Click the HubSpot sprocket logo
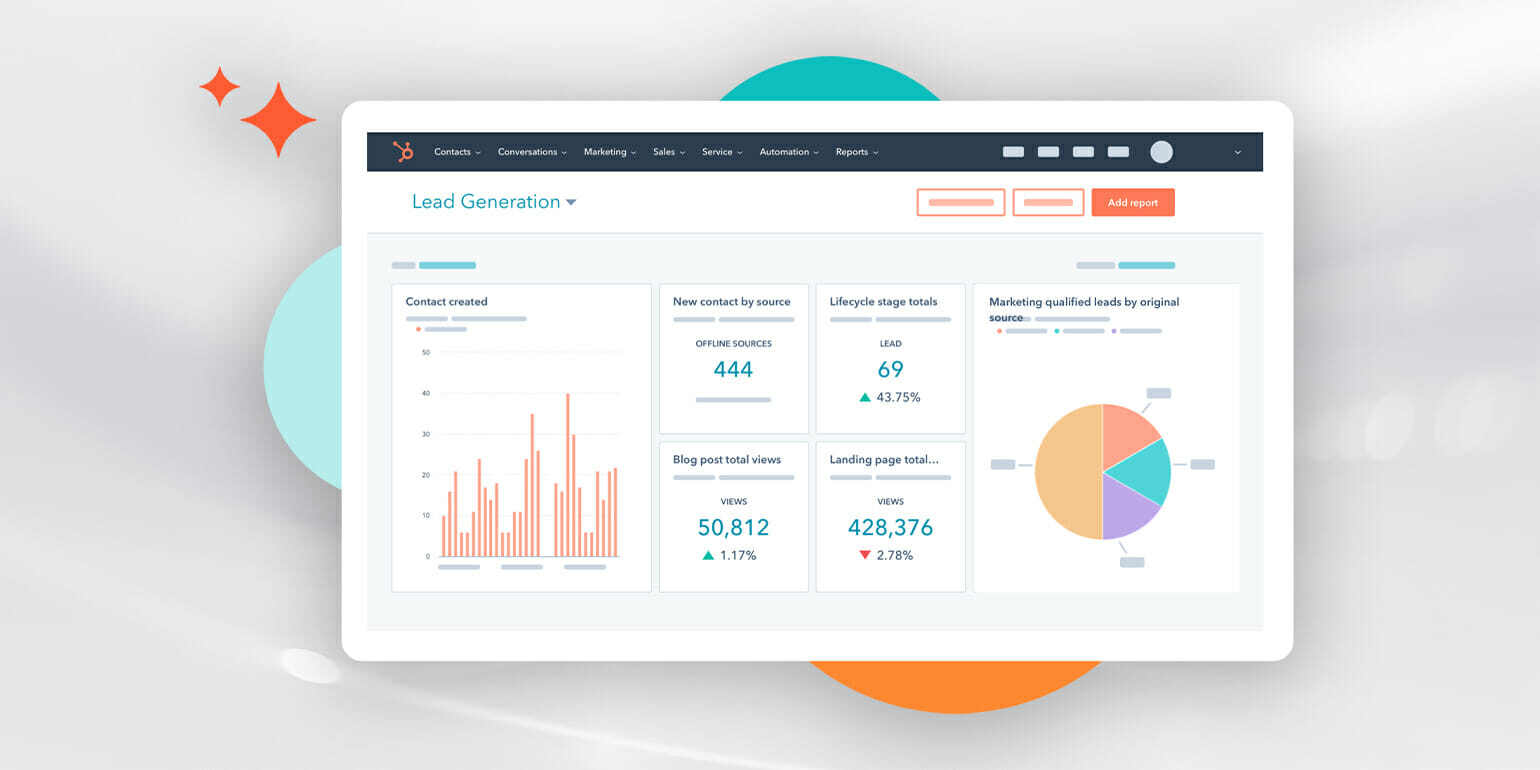Image resolution: width=1540 pixels, height=770 pixels. pyautogui.click(x=403, y=152)
